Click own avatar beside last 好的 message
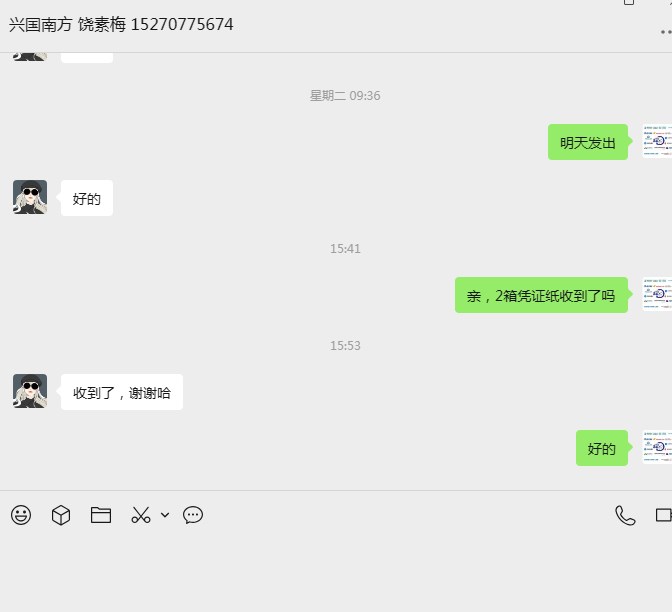Screen dimensions: 672x612 [657, 447]
